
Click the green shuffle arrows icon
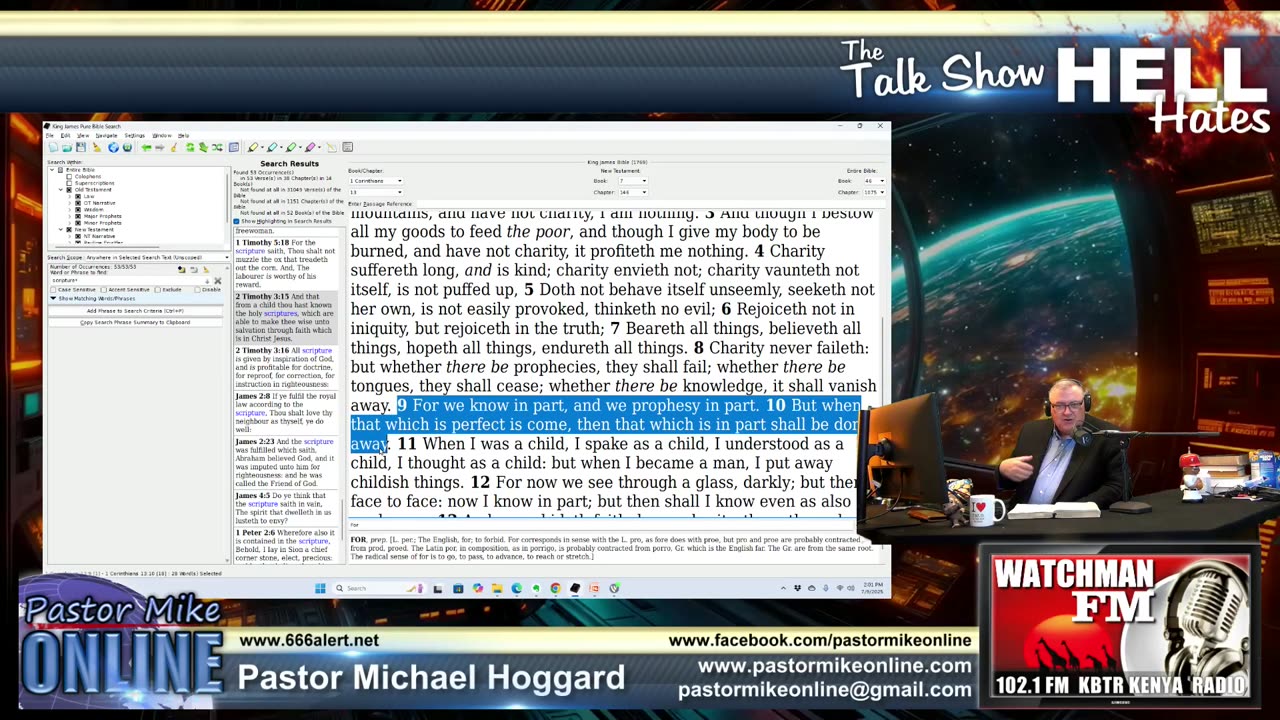coord(217,147)
